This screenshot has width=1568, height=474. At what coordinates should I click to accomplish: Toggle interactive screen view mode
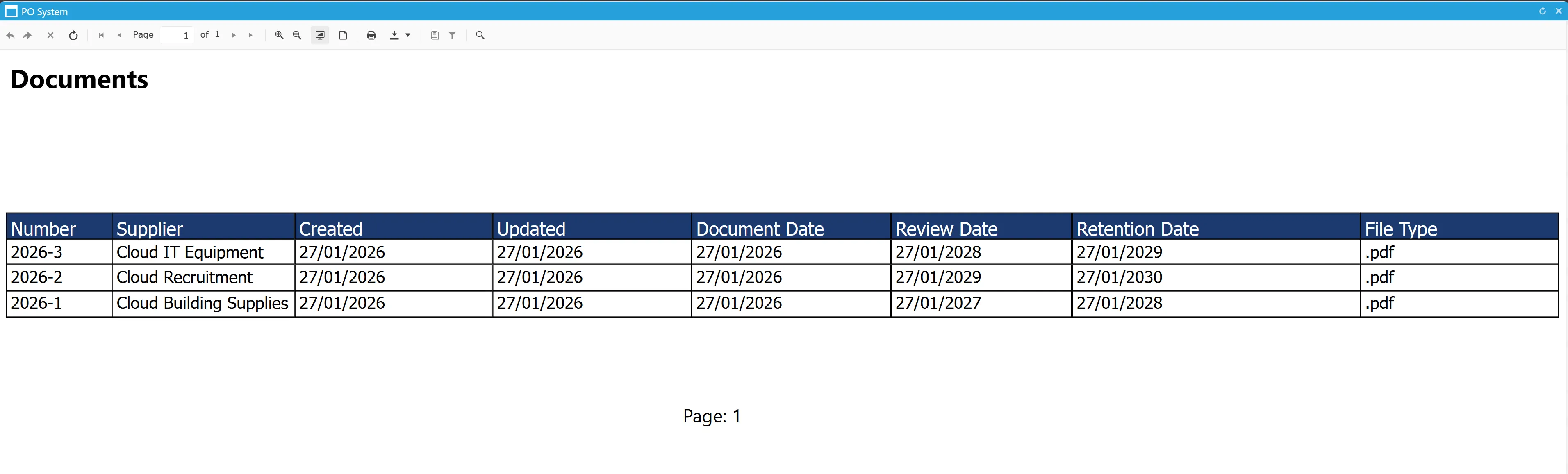[x=320, y=35]
